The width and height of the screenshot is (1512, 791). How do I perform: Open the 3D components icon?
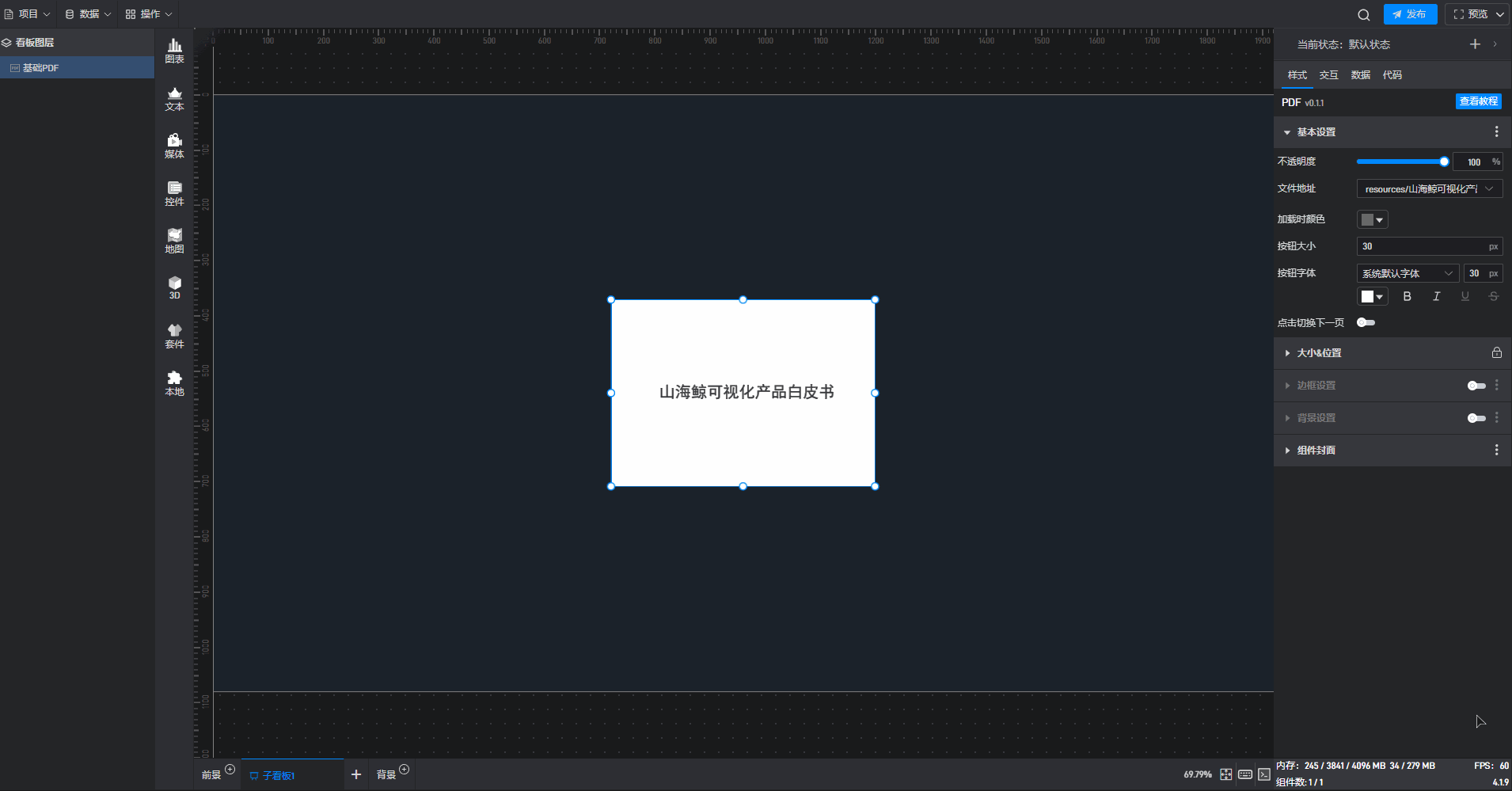[174, 287]
